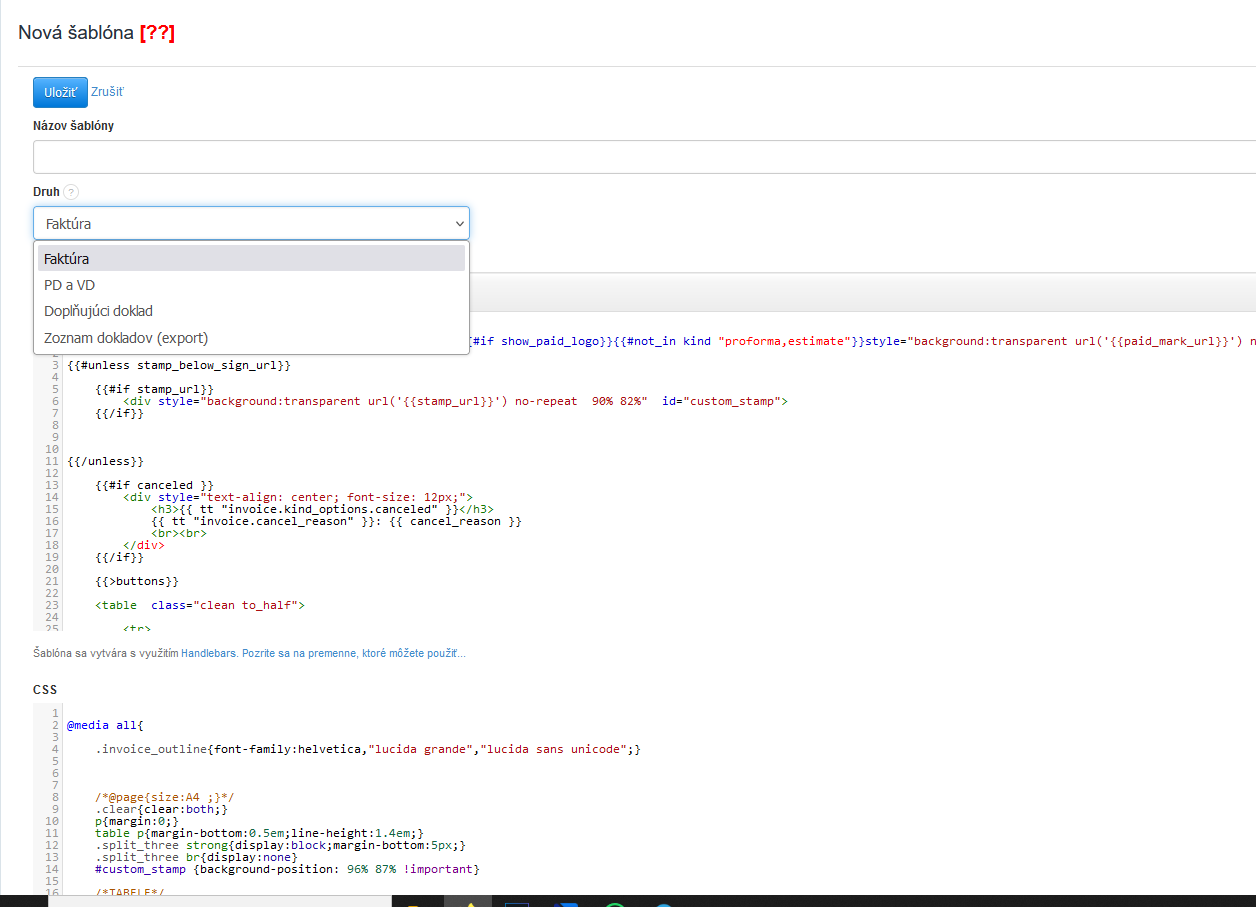Open the Handlebars documentation link
Screen dimensions: 1256x907
(x=209, y=653)
